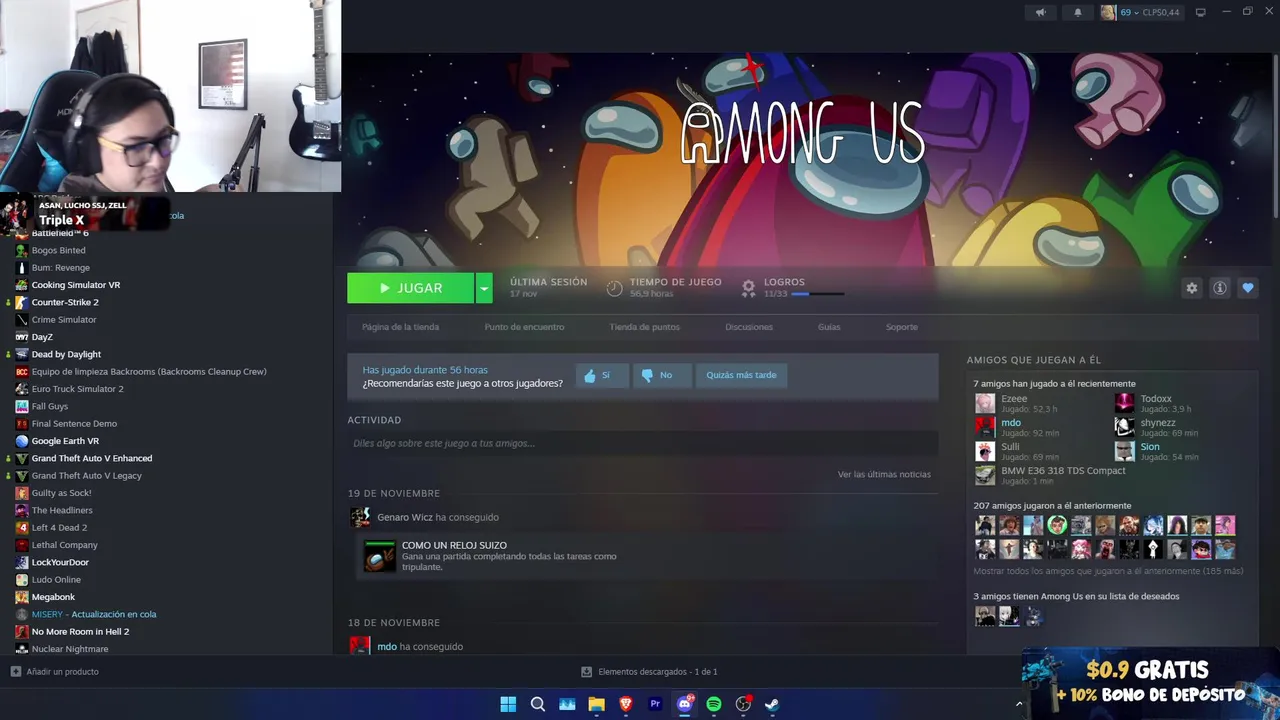Open friend Sulli avatar
Image resolution: width=1280 pixels, height=720 pixels.
click(x=985, y=451)
